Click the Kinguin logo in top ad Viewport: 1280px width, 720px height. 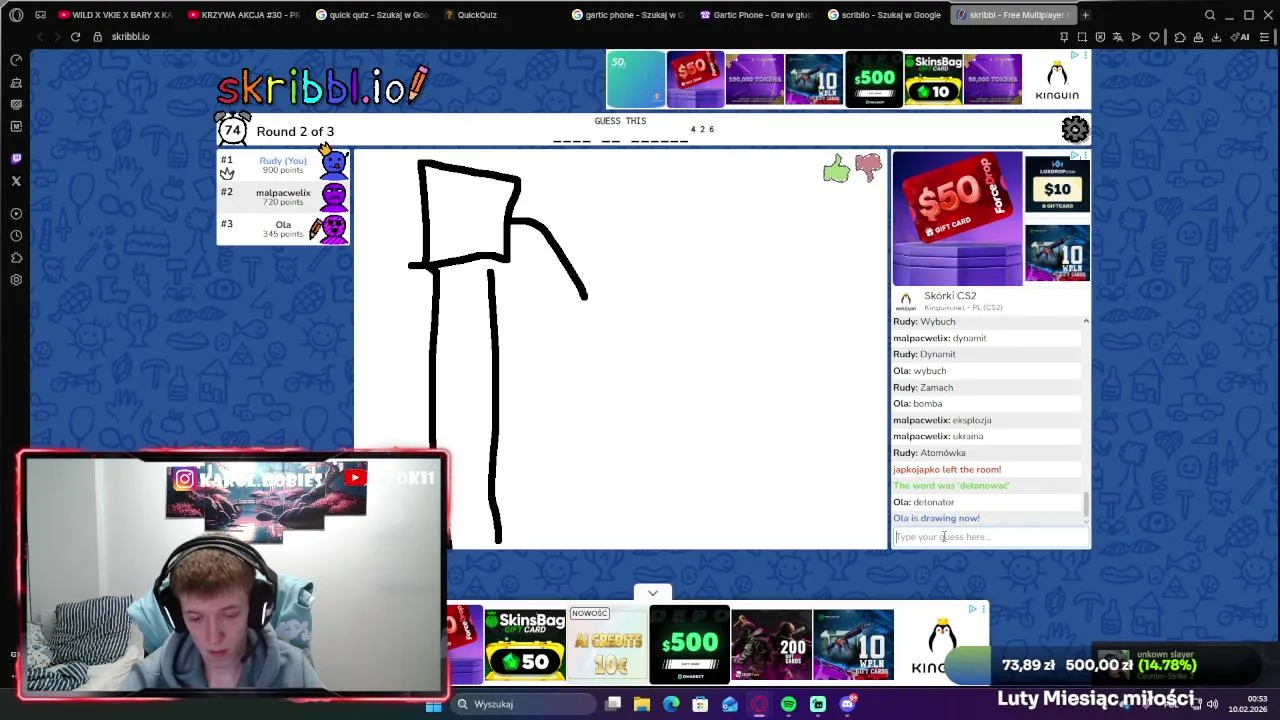click(1057, 80)
